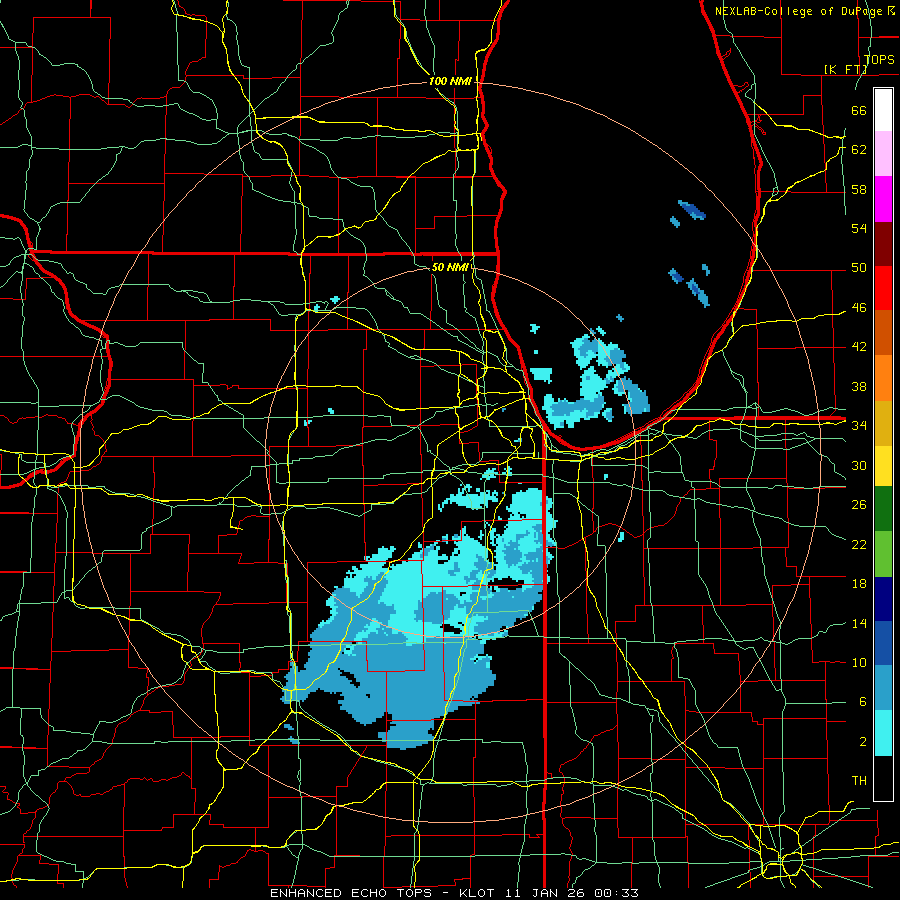Click the ENHANCED ECHO TOPS caption
The image size is (900, 900).
351,893
